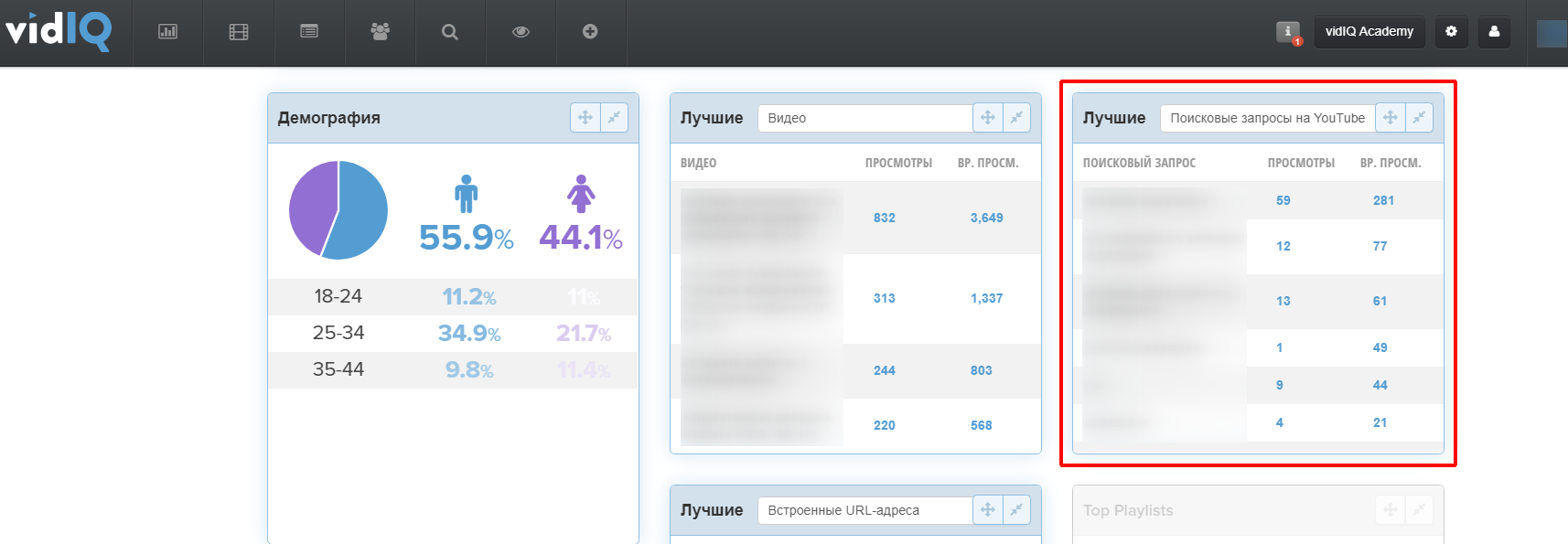This screenshot has height=544, width=1568.
Task: Click the female figure icon
Action: pos(581,194)
